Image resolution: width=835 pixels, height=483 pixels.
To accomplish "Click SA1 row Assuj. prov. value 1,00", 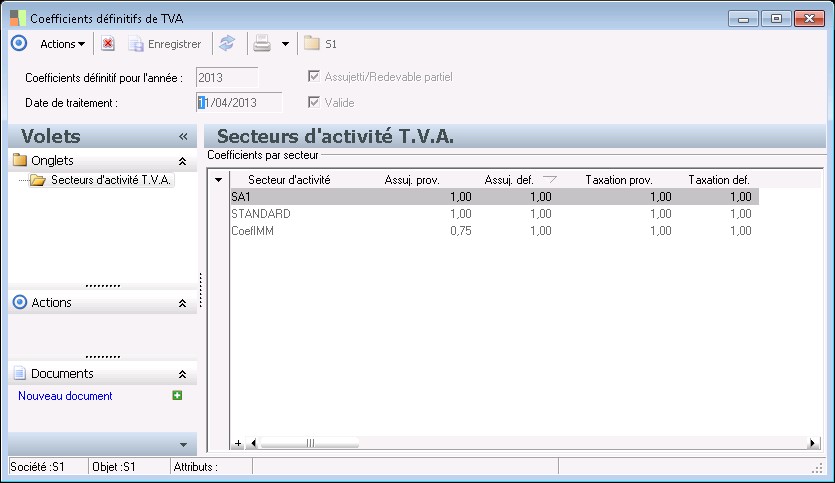I will click(461, 197).
